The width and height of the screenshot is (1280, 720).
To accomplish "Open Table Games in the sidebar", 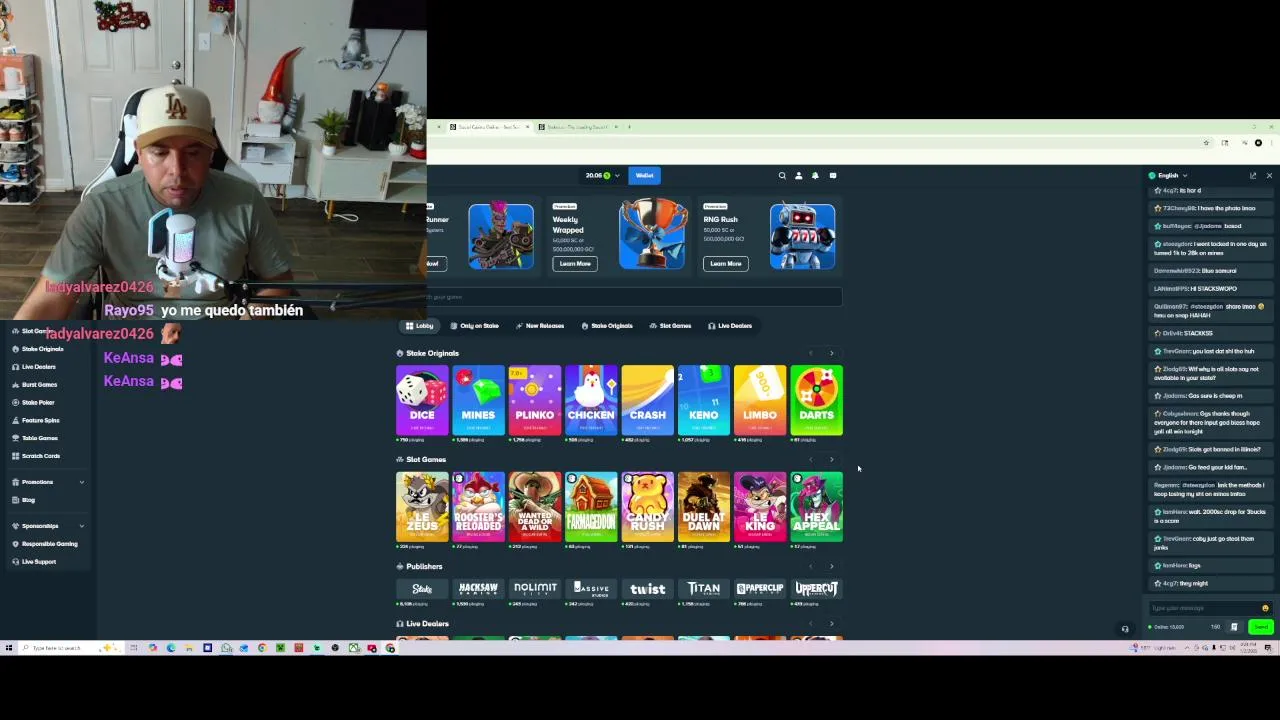I will (x=40, y=438).
